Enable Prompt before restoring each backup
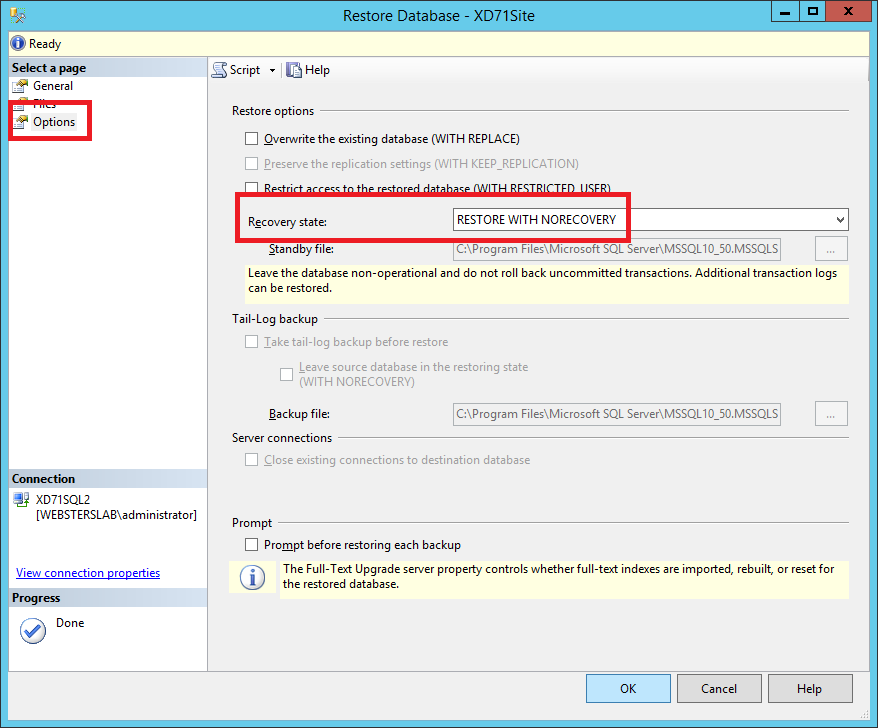 click(x=252, y=545)
